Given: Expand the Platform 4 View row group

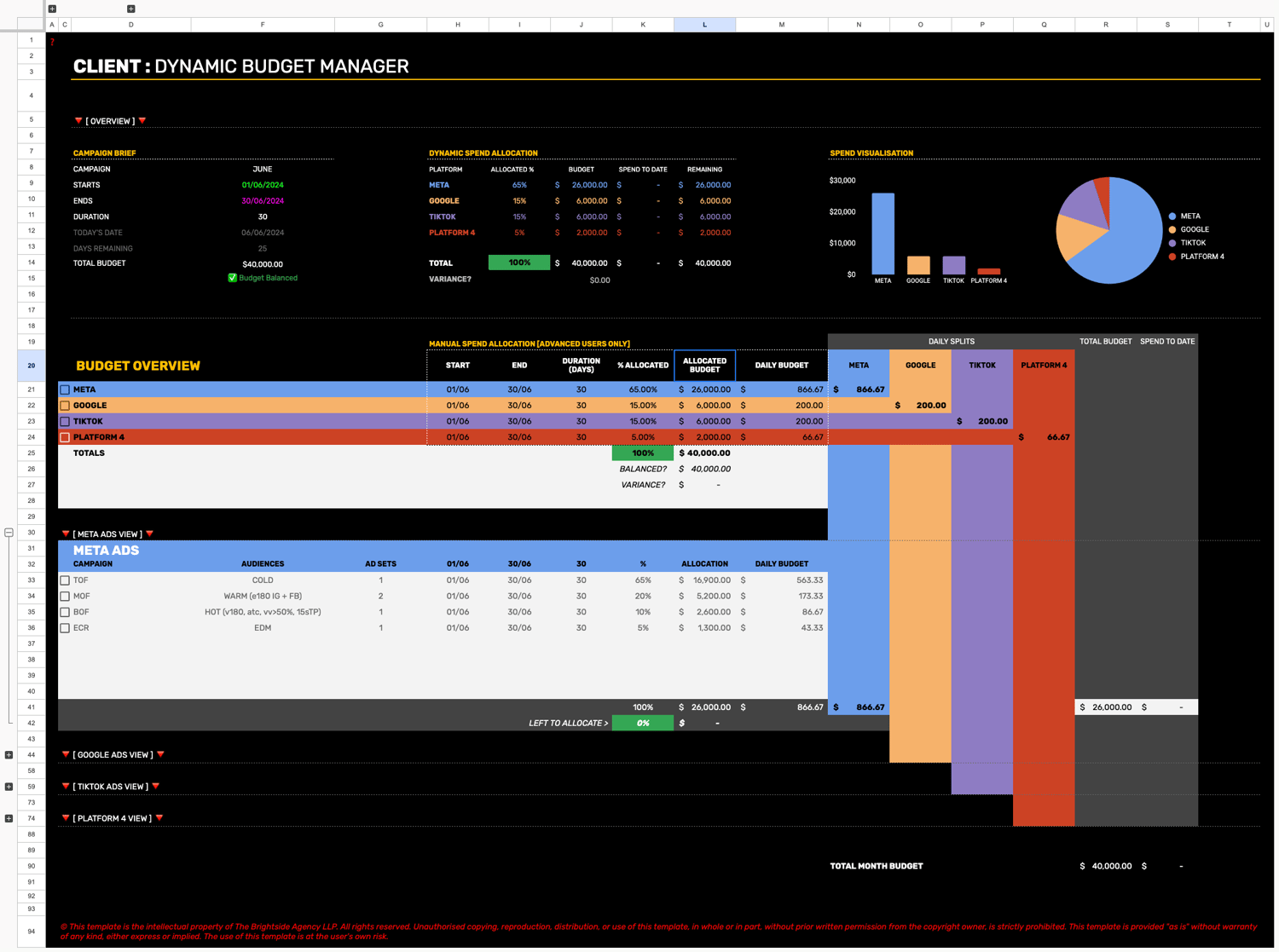Looking at the screenshot, I should (x=9, y=818).
